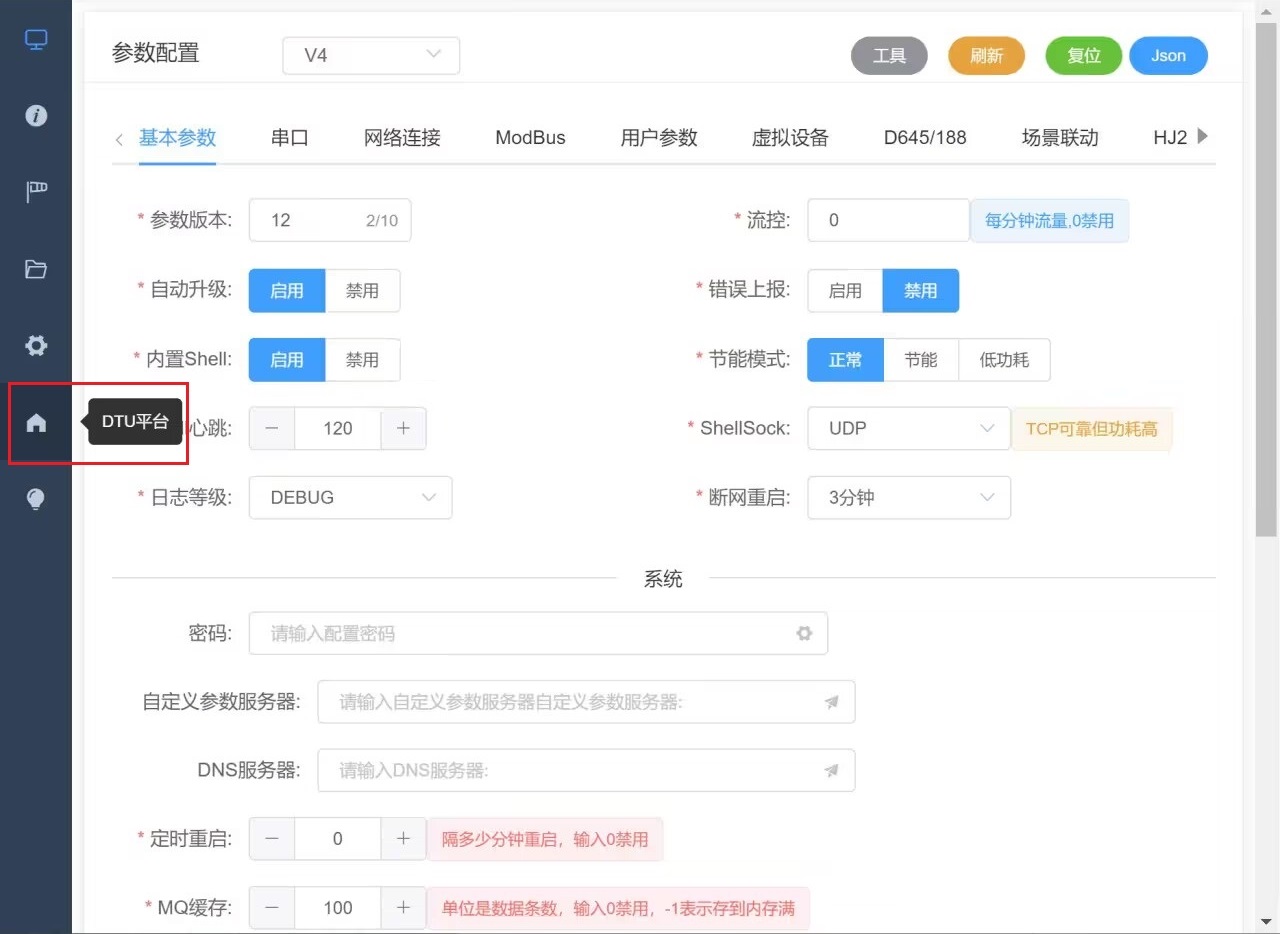Click the 复位 button
Viewport: 1280px width, 934px height.
[x=1084, y=56]
